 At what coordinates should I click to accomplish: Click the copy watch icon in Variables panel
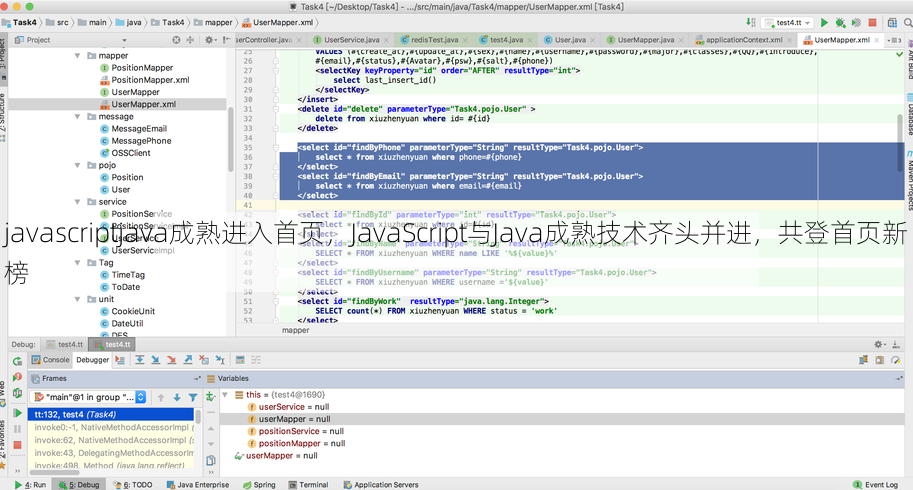211,460
